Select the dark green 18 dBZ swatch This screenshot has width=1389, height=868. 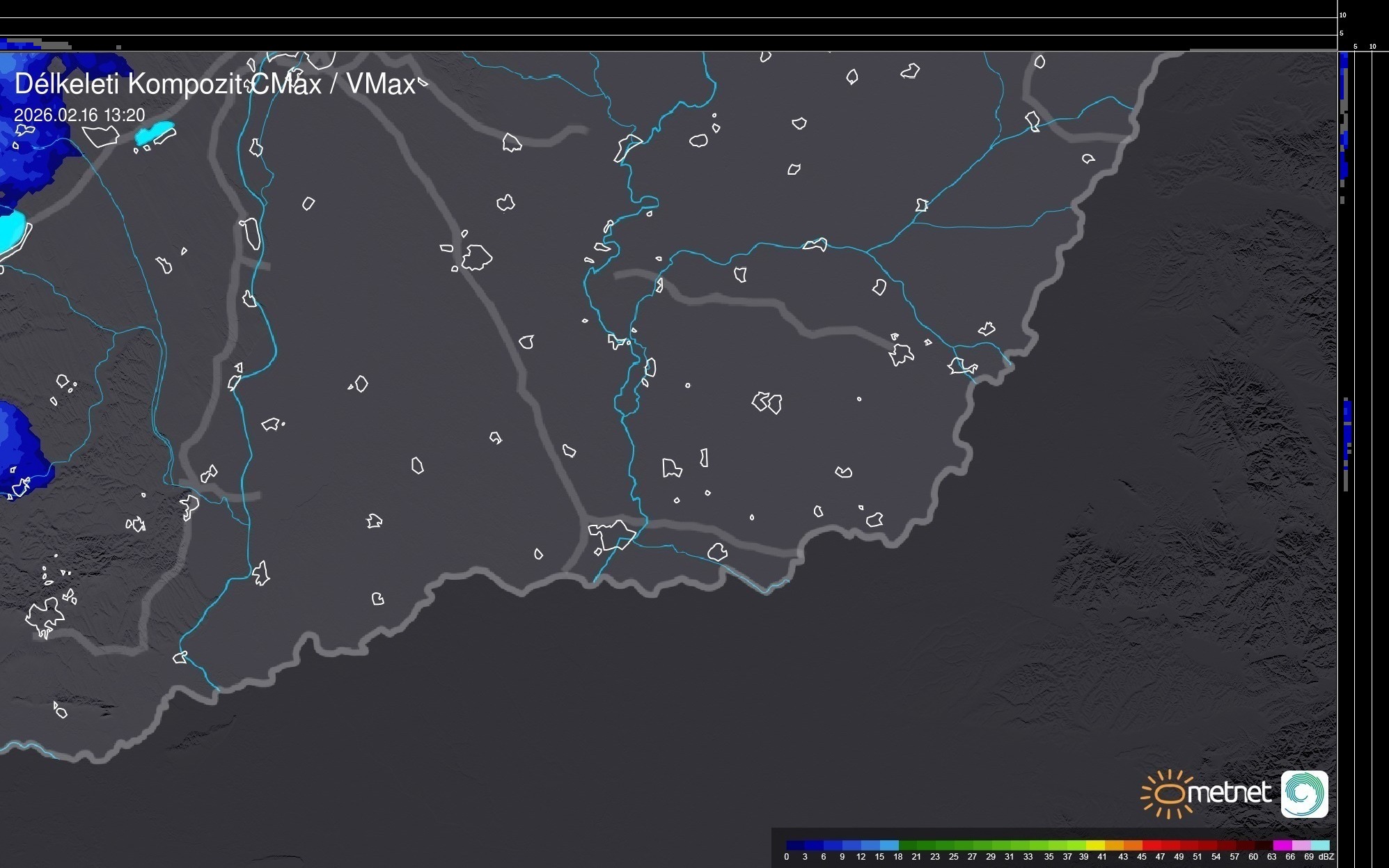pos(907,845)
